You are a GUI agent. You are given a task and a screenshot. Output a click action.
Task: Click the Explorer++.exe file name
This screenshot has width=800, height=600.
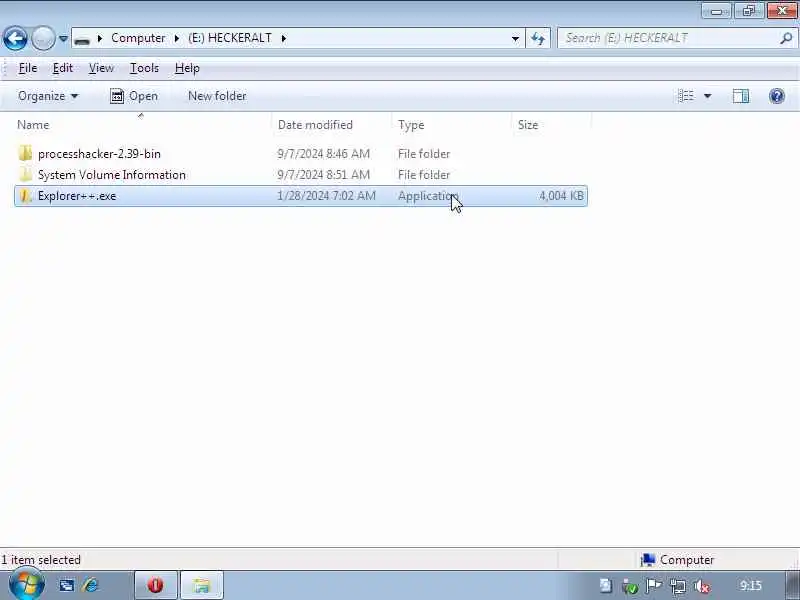pos(77,196)
